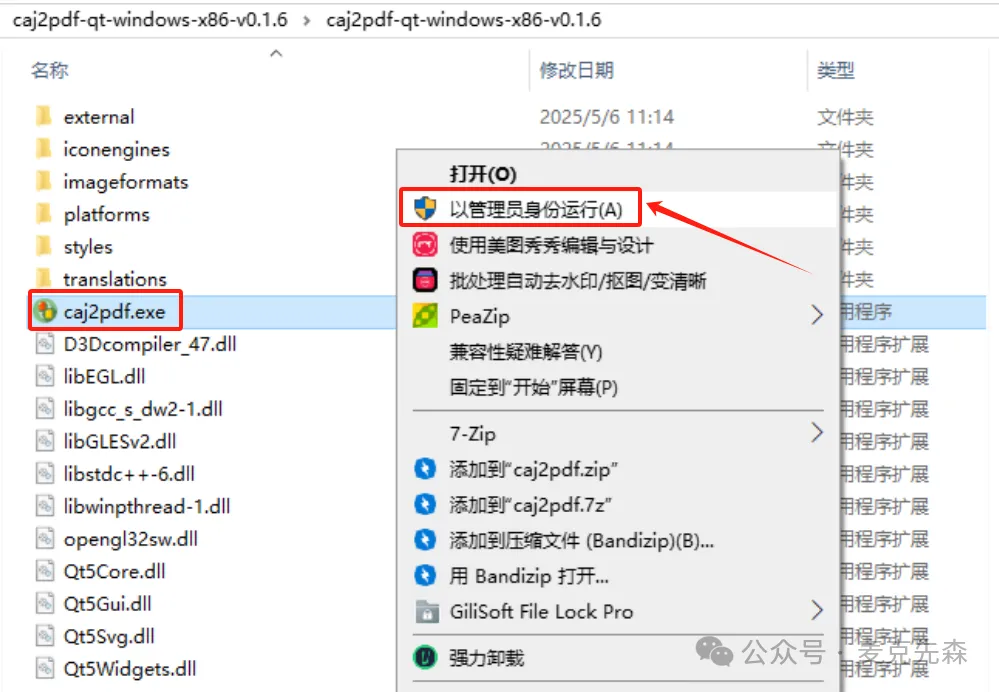Click the Bandizip icon beside caj2pdf.7z entry

tap(425, 504)
